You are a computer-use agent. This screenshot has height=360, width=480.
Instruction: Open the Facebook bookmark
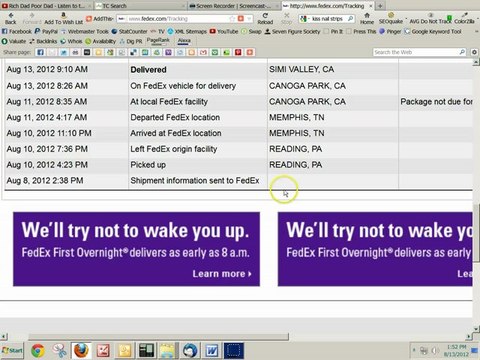pos(17,31)
